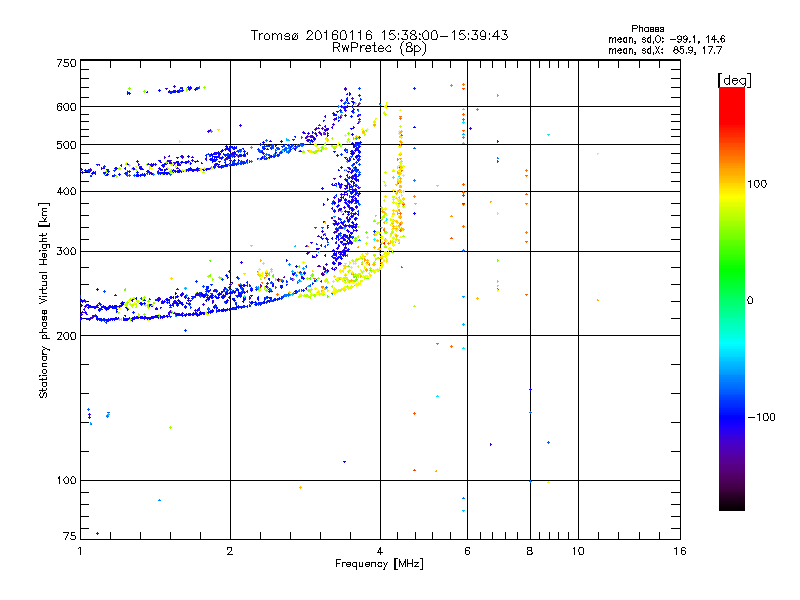This screenshot has width=800, height=600.
Task: Click the "6" x-axis tick label
Action: click(467, 551)
